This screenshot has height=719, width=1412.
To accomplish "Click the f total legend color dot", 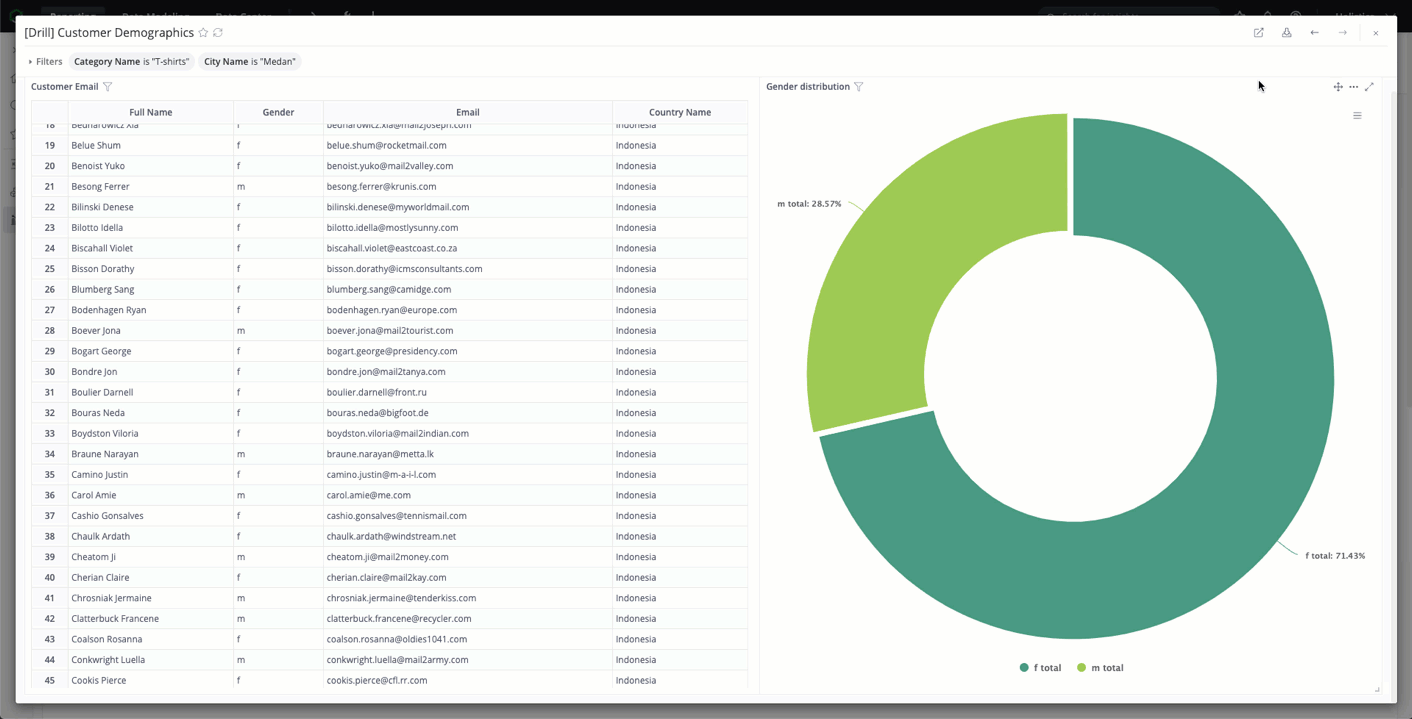I will (x=1022, y=667).
